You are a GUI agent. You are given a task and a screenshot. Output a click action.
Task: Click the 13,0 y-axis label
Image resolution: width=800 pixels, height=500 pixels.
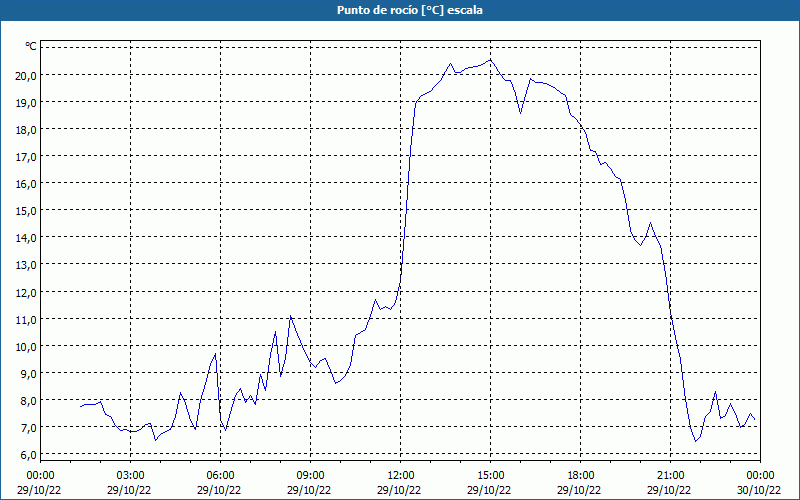pos(26,265)
